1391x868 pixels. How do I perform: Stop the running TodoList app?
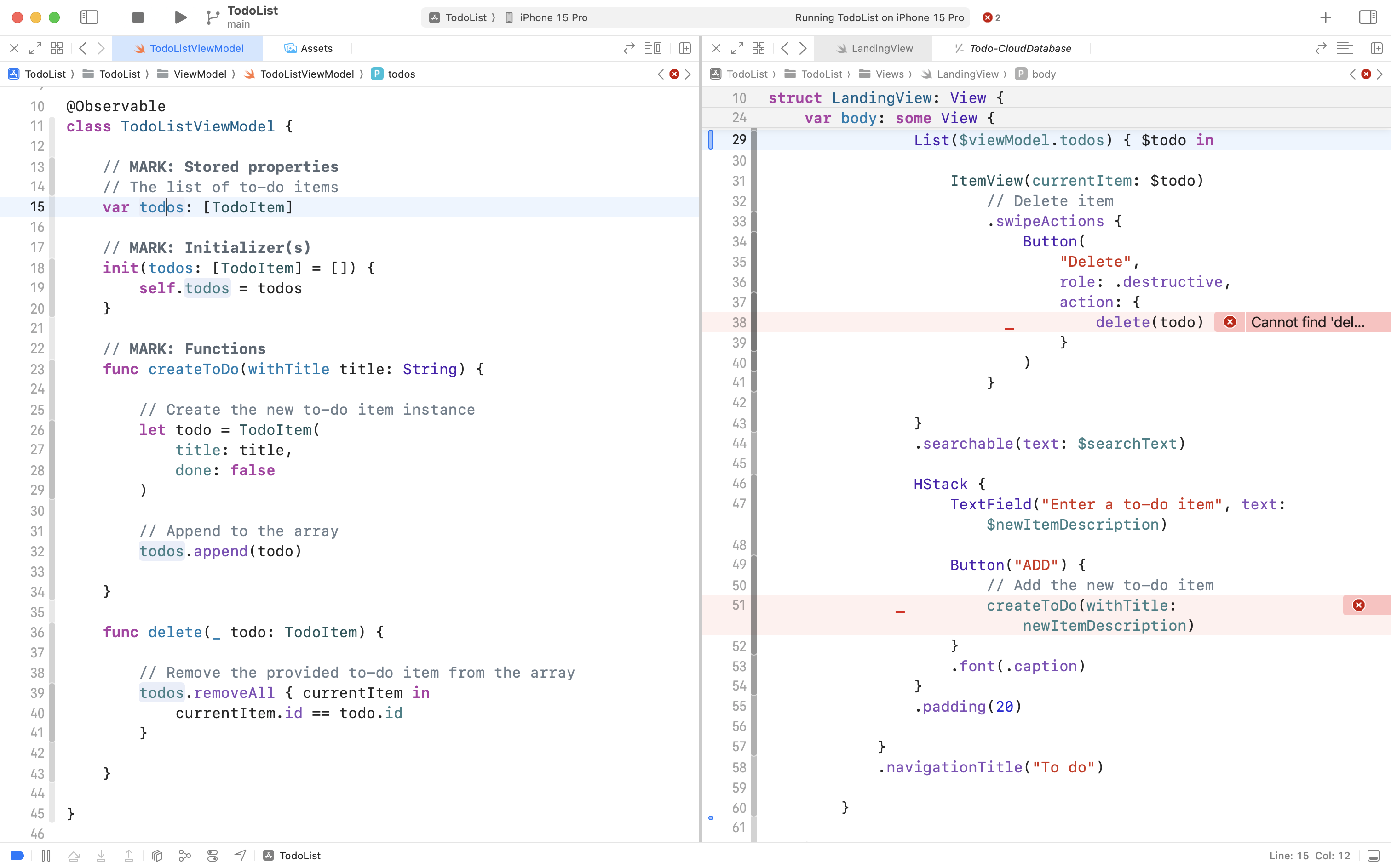tap(137, 17)
